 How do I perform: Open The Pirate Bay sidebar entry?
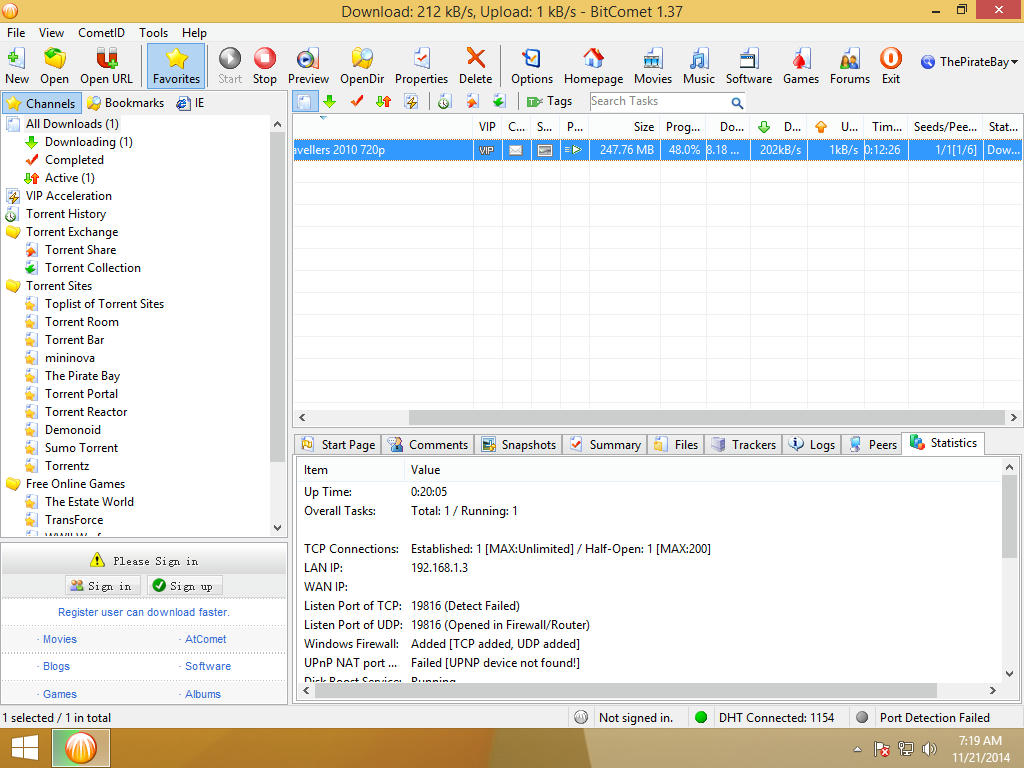coord(82,376)
